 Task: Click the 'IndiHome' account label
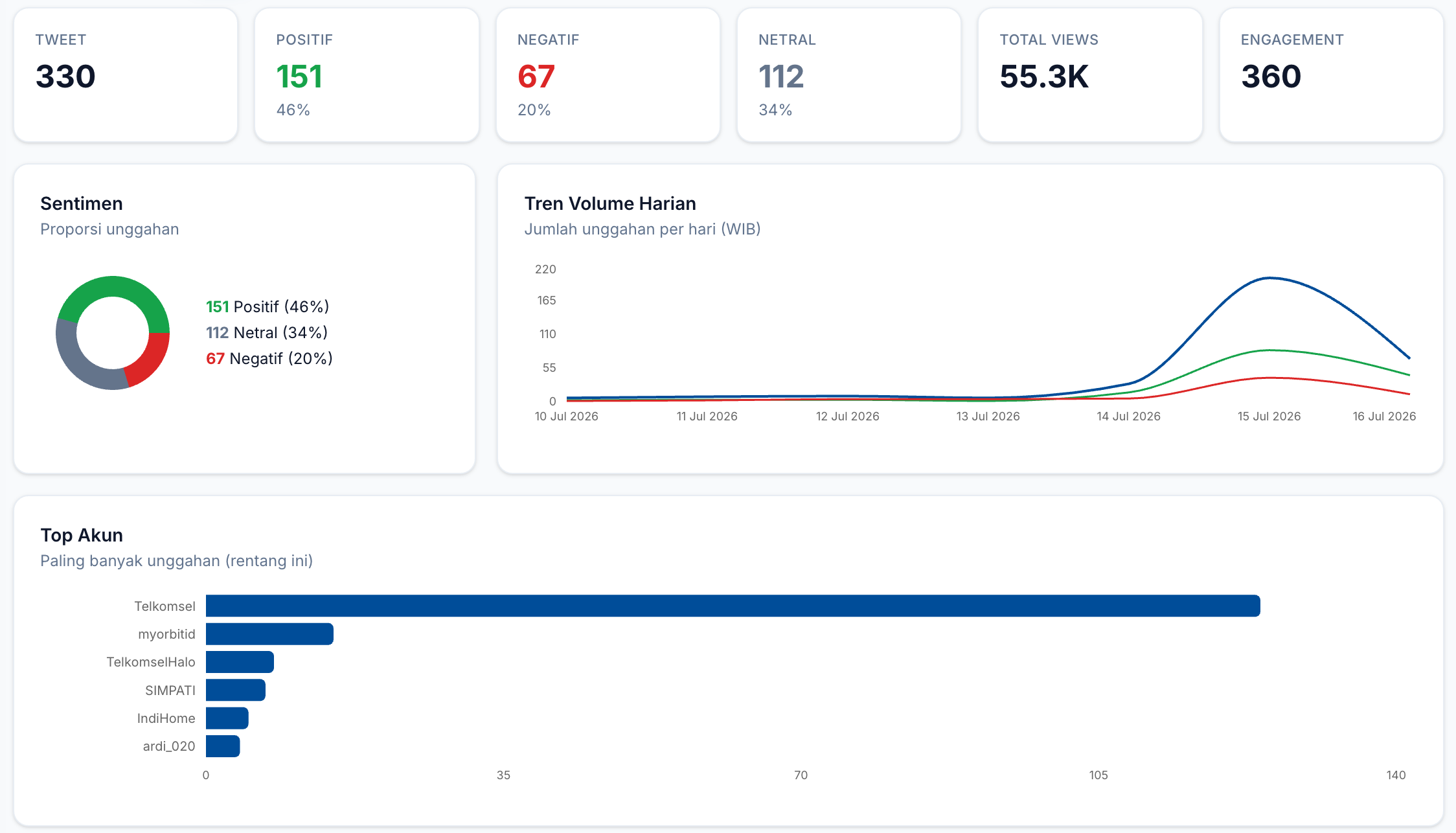click(x=166, y=718)
